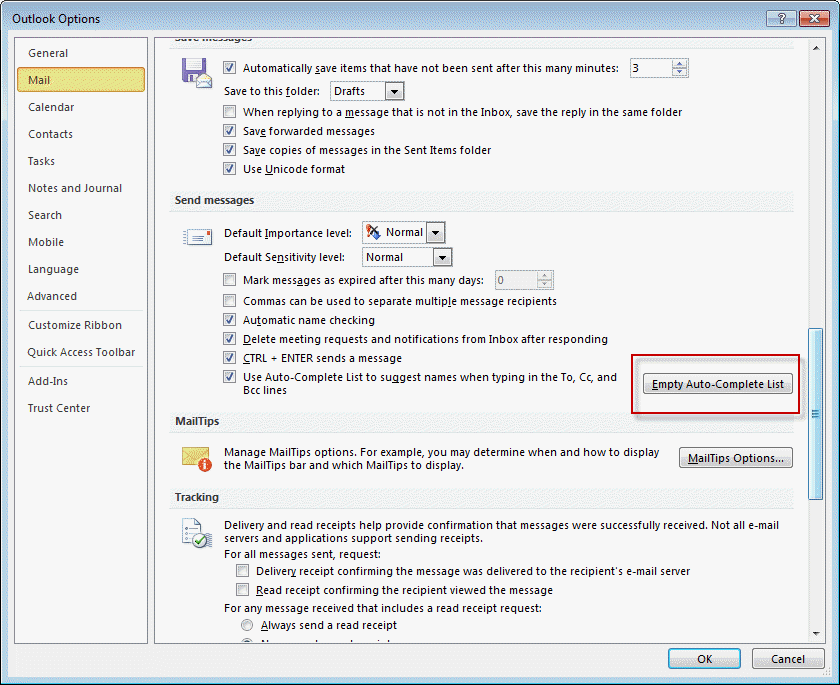Open MailTips Options dialog
The height and width of the screenshot is (685, 840).
[736, 458]
